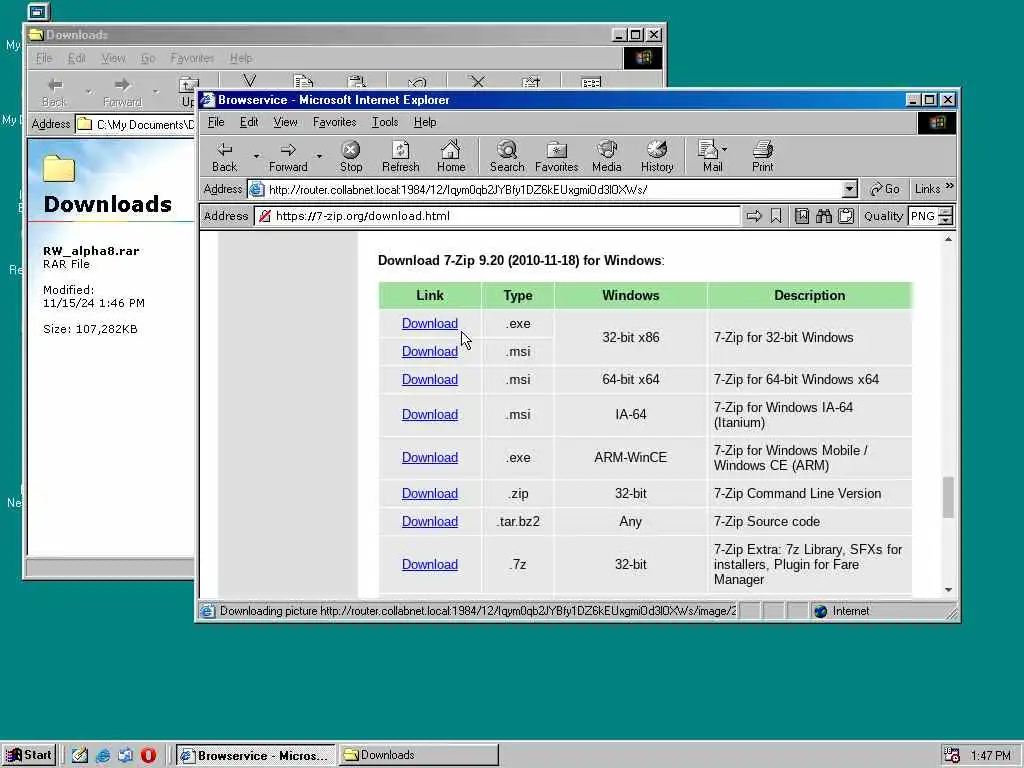Image resolution: width=1024 pixels, height=768 pixels.
Task: Click the RW_alpha8.rar file name
Action: pos(91,251)
